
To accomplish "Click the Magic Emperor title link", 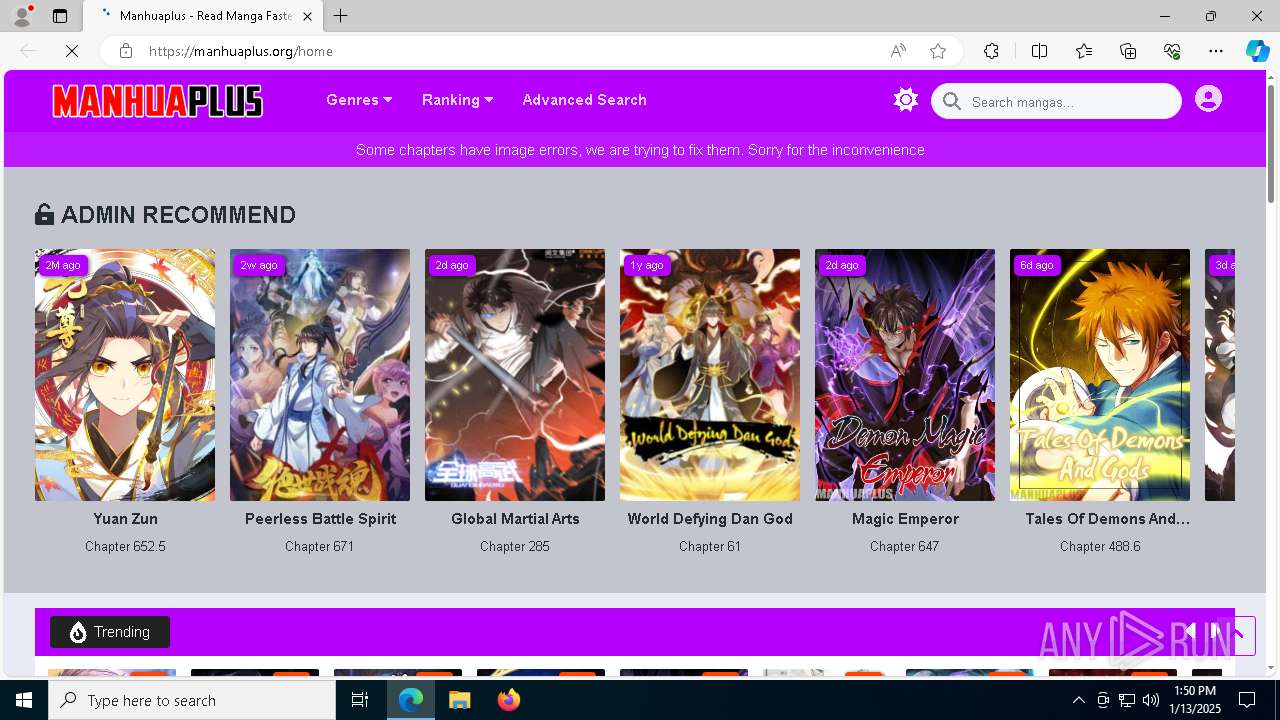I will pos(905,519).
